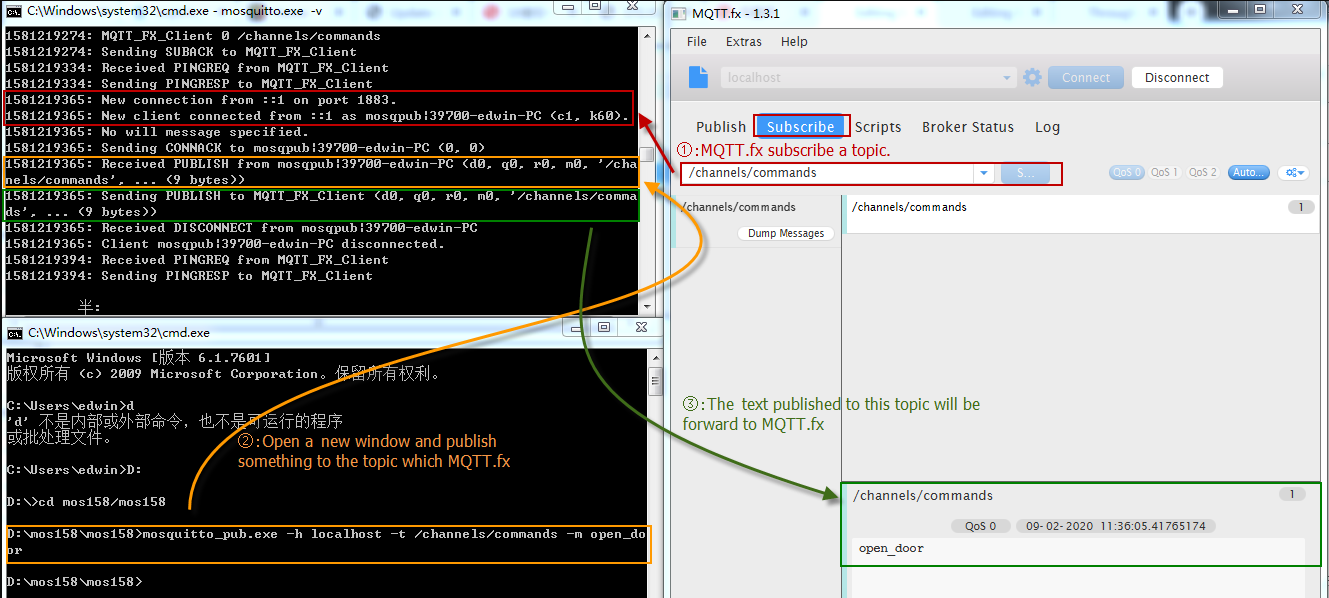Click the QoS 0 label in message details

coord(980,526)
